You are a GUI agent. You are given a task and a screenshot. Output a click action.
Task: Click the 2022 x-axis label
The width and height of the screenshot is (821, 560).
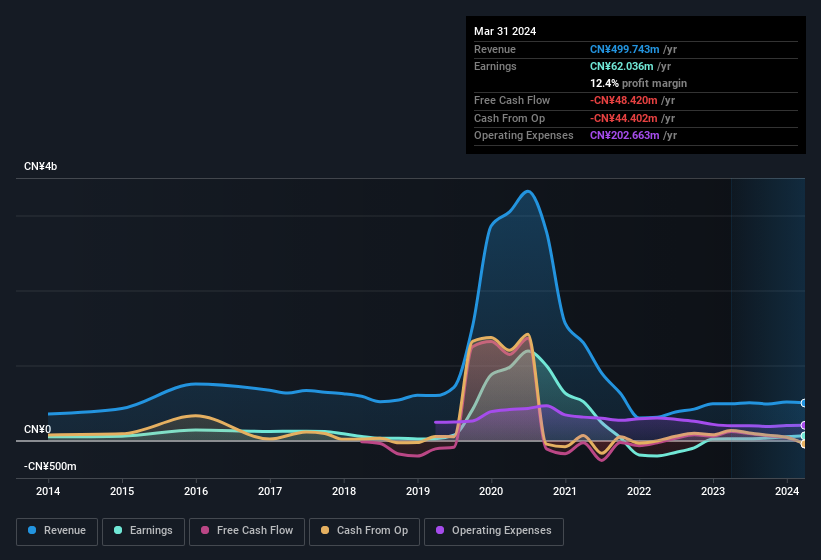coord(639,491)
